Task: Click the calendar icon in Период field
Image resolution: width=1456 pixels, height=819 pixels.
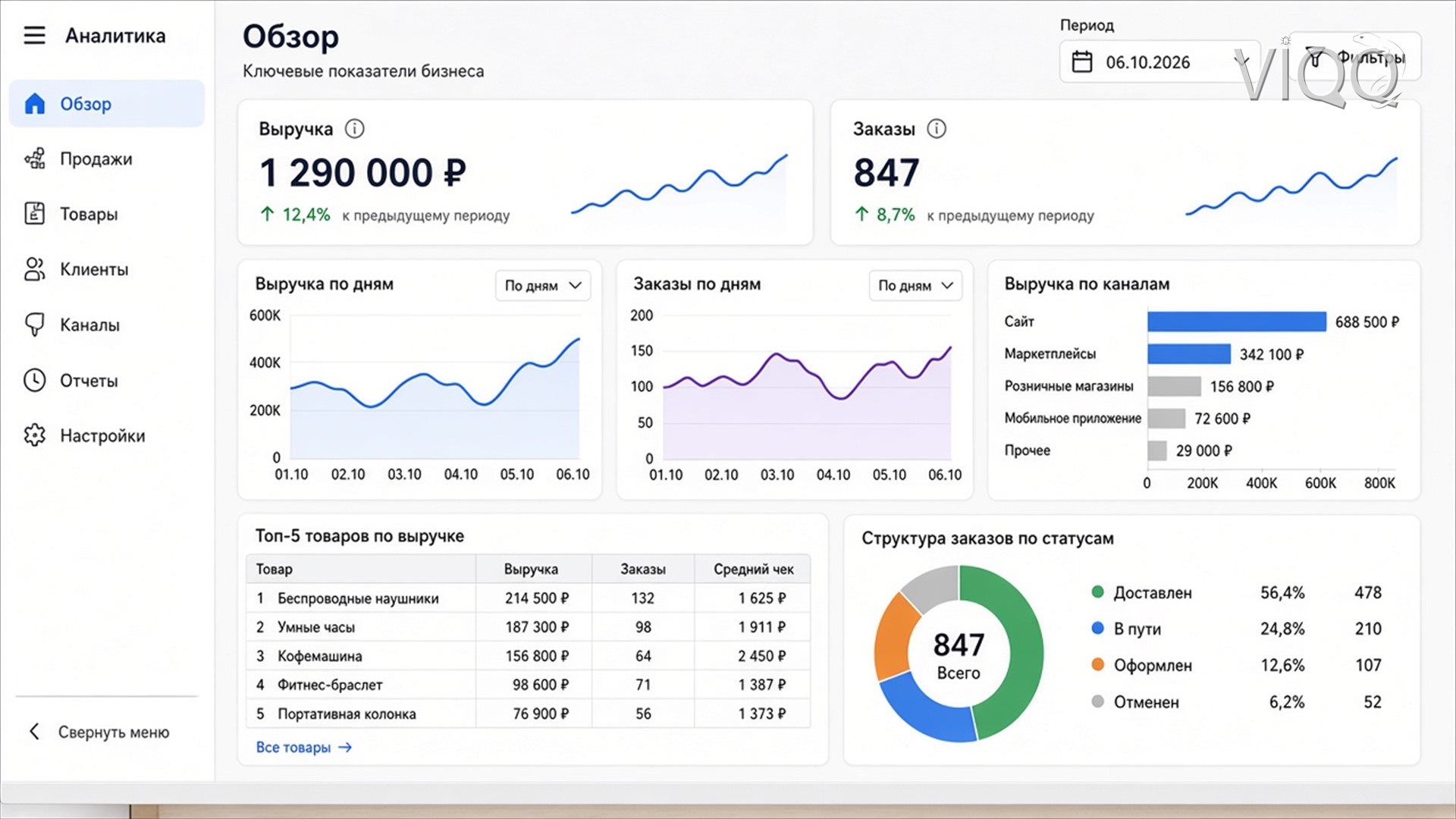Action: pyautogui.click(x=1082, y=61)
